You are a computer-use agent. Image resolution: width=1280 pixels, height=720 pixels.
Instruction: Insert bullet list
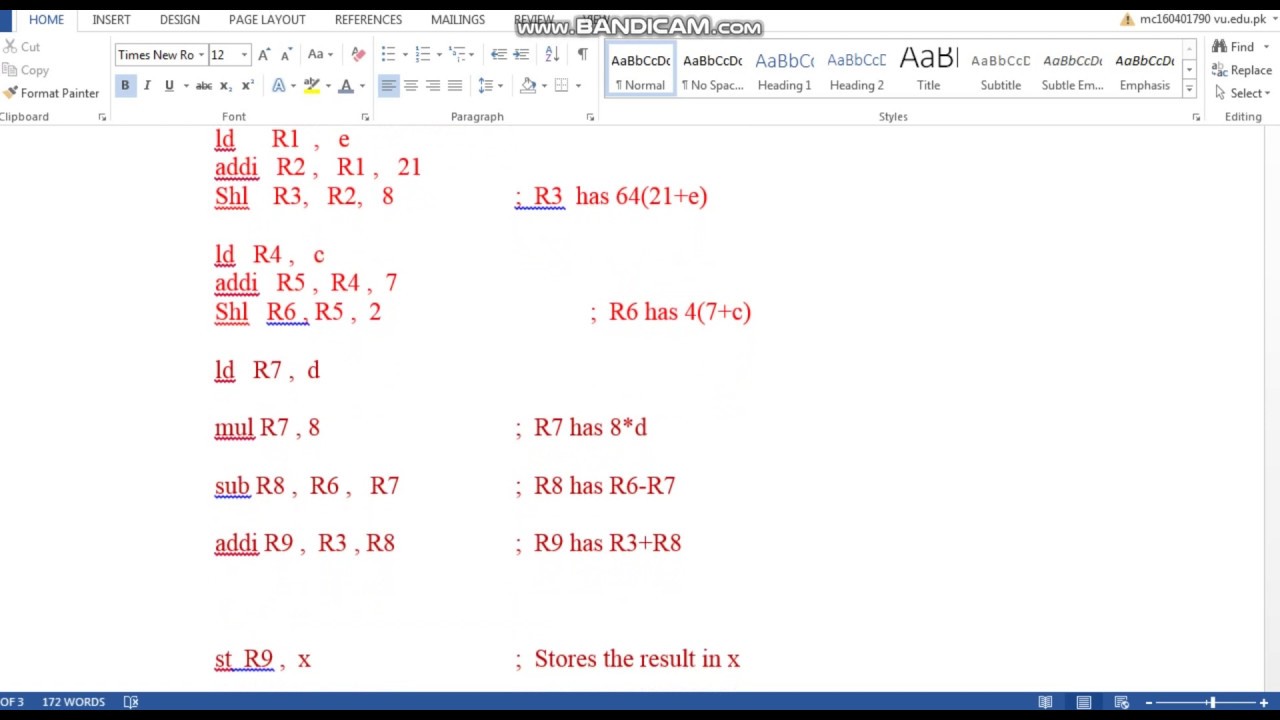pyautogui.click(x=388, y=54)
